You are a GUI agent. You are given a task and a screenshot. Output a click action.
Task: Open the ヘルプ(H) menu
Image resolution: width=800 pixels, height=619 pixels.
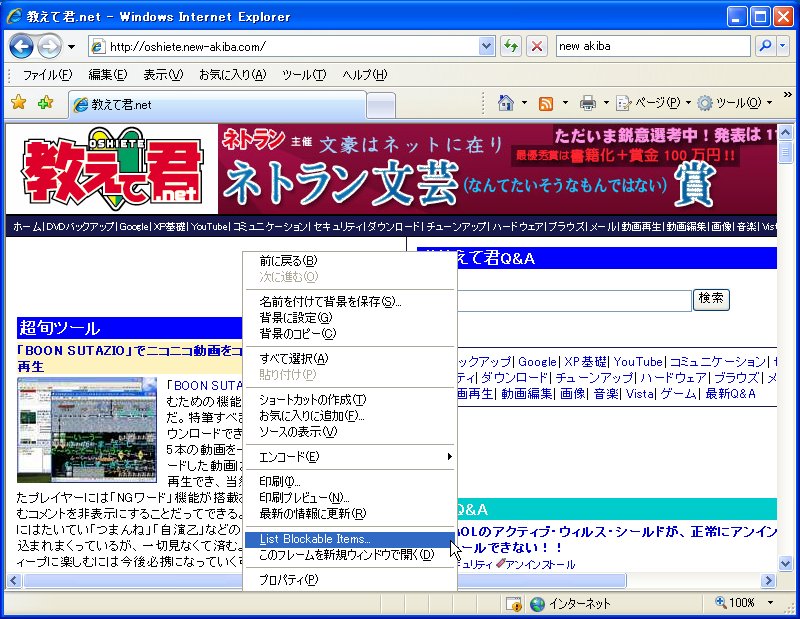365,75
